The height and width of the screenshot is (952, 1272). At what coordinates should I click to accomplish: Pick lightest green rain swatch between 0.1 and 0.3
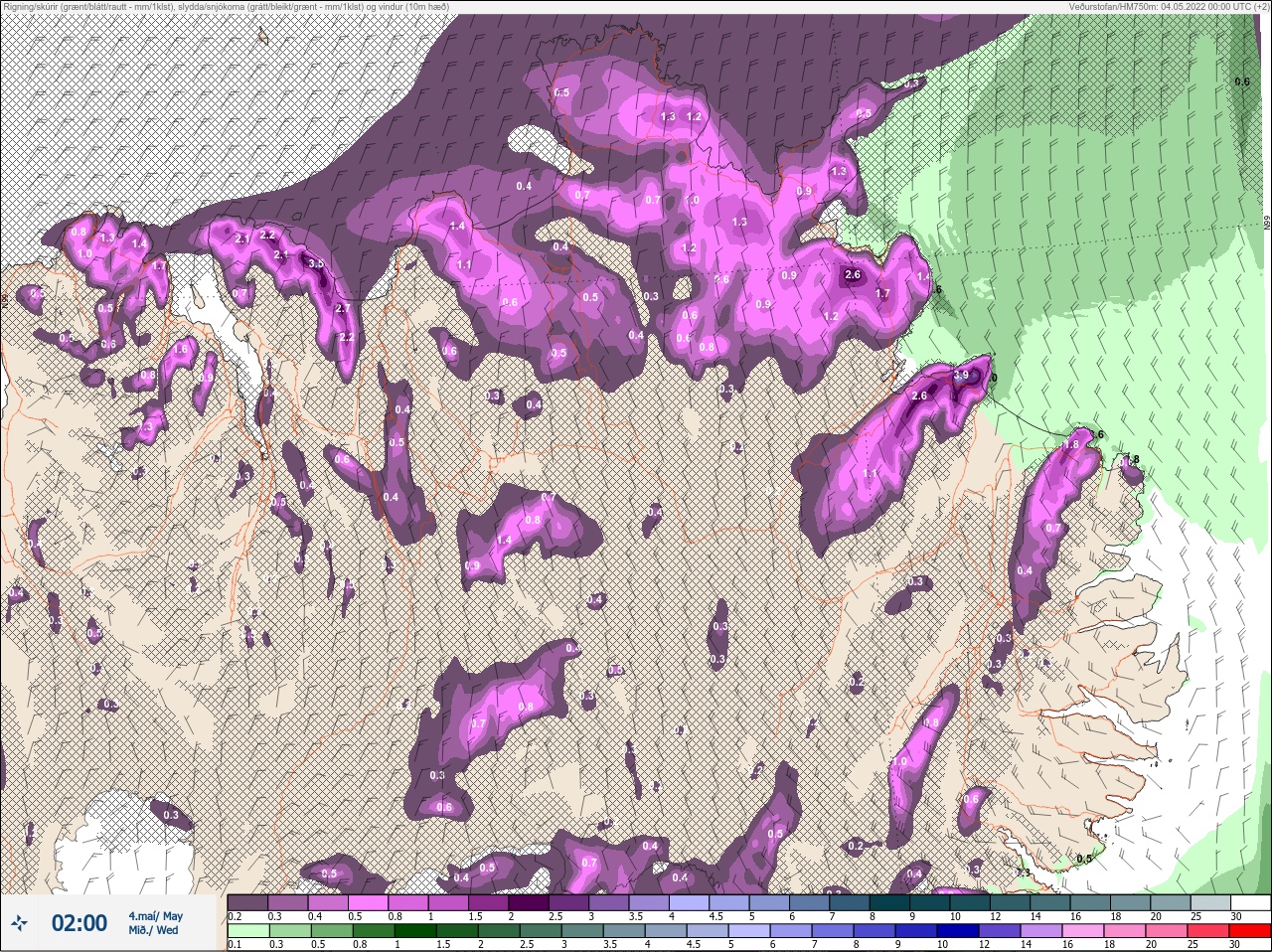(x=247, y=931)
